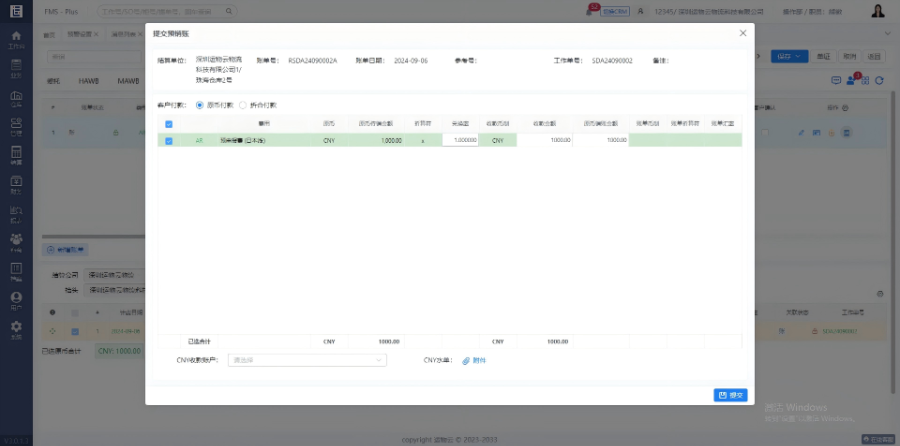Select the 原币付款 radio option

click(200, 104)
